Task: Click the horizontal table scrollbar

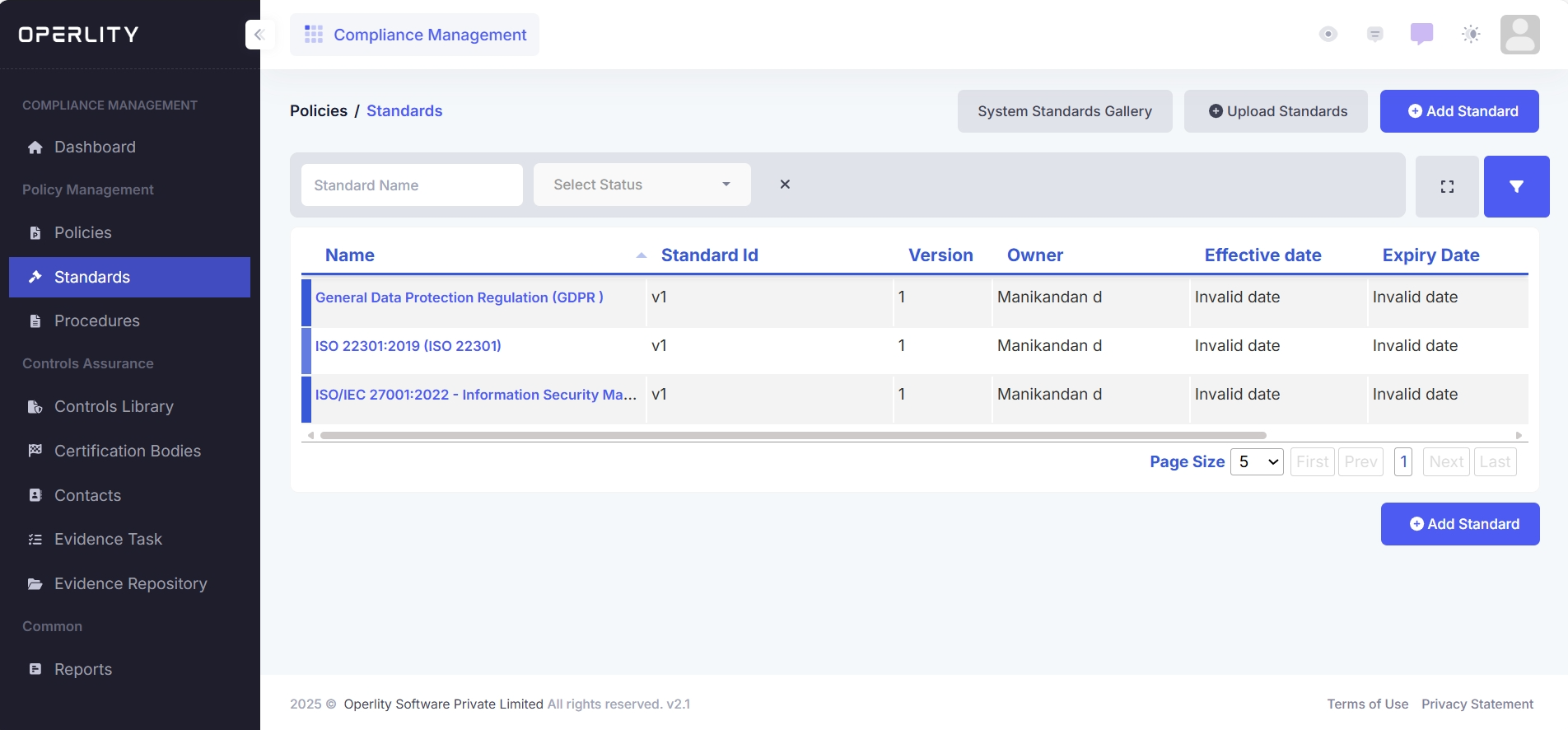Action: tap(792, 435)
